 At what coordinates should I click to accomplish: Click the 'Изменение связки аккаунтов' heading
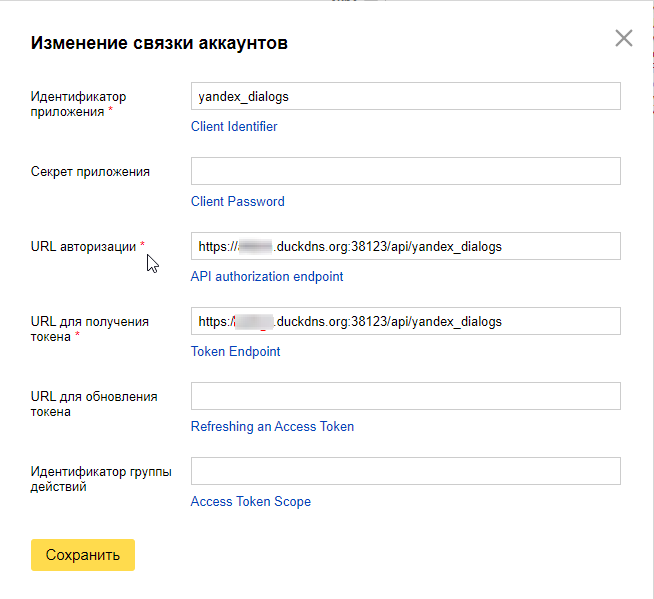159,43
